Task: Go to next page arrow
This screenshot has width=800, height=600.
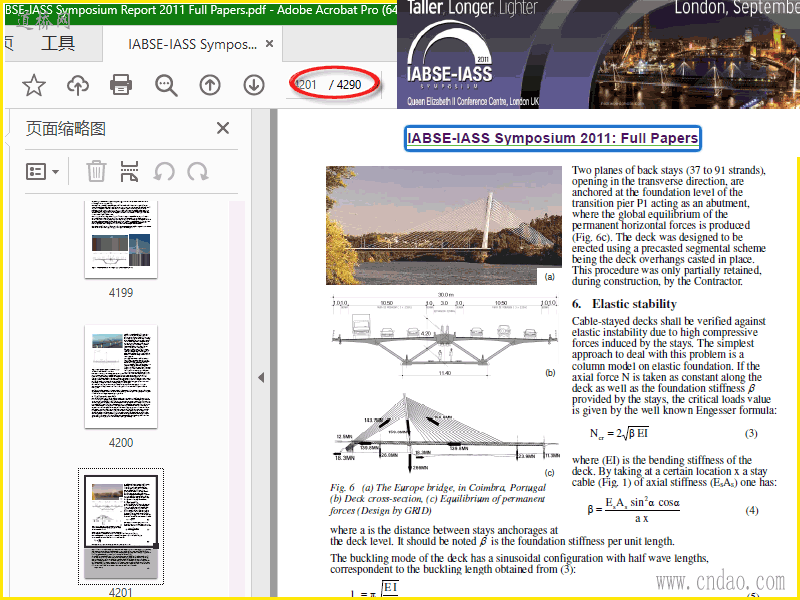Action: 254,85
